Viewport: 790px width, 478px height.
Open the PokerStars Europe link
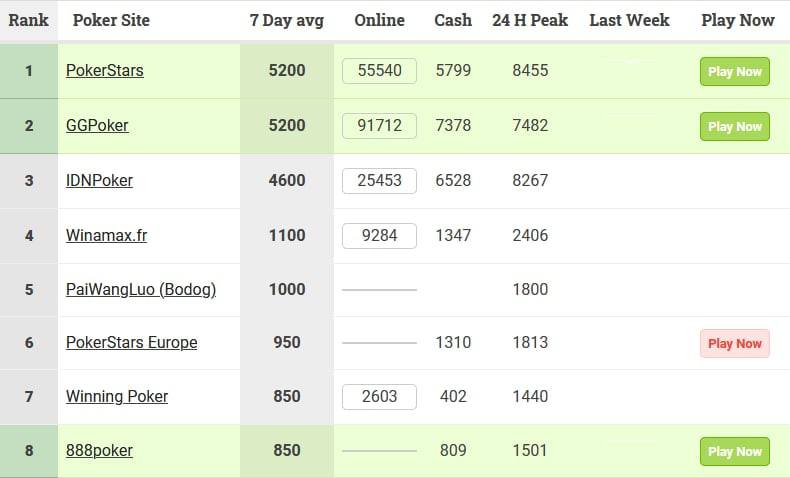point(131,343)
